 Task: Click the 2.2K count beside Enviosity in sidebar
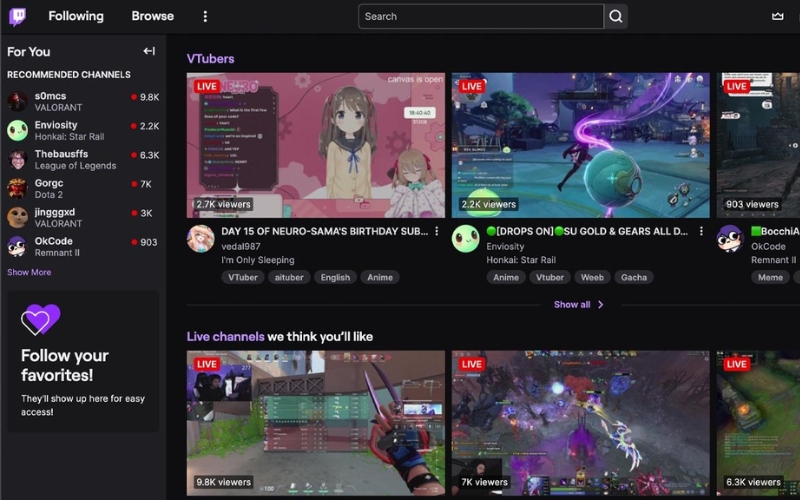149,126
